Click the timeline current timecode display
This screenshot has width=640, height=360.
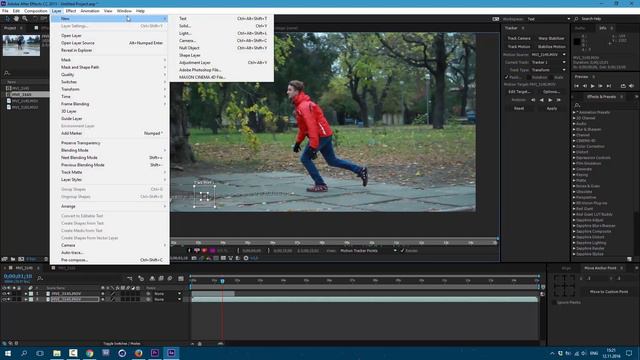pos(18,276)
